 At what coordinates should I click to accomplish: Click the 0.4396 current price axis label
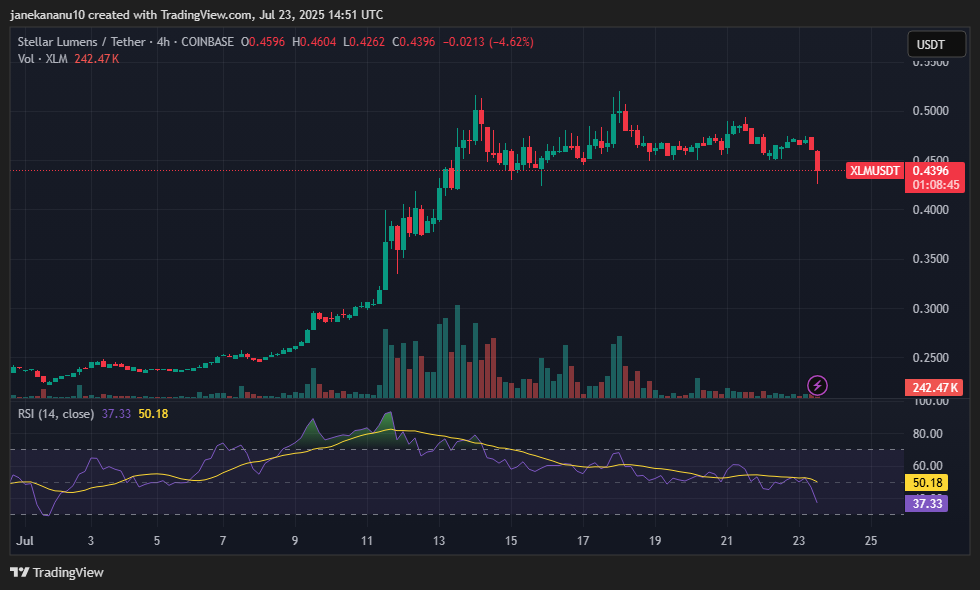[x=931, y=171]
